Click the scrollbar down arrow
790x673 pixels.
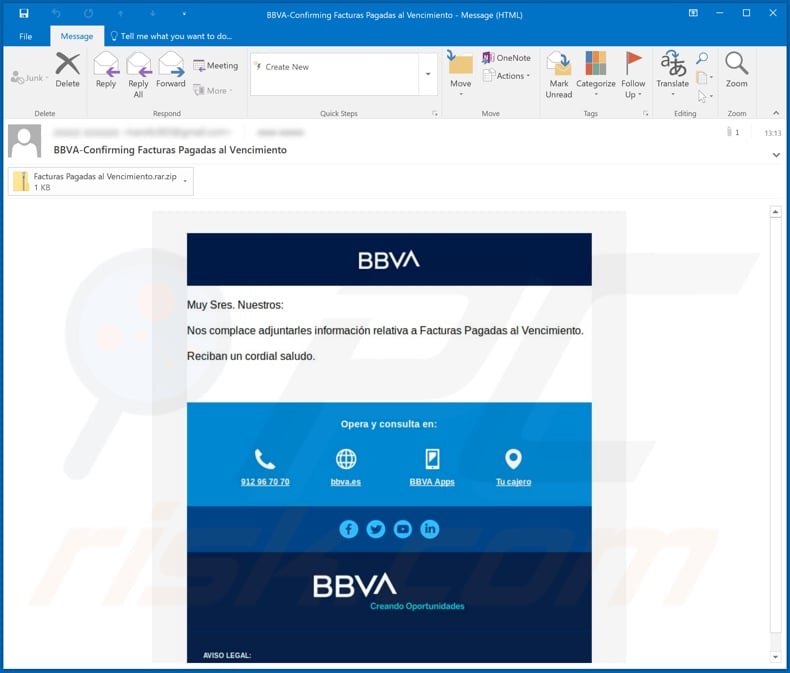(x=775, y=657)
